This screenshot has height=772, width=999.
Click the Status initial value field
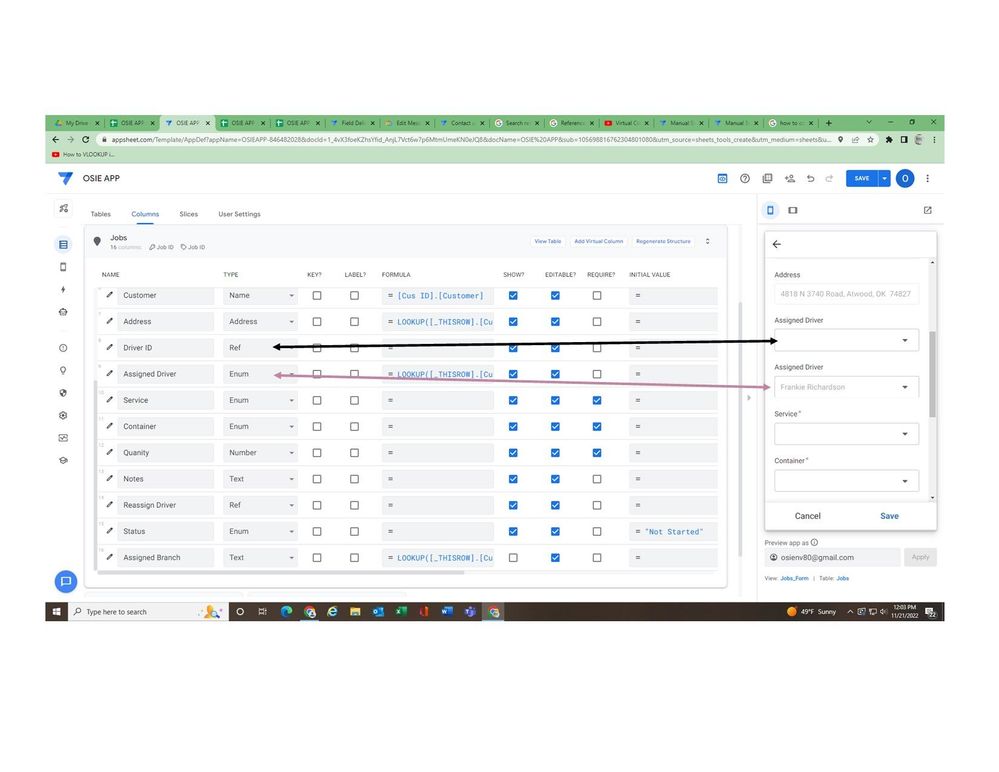[673, 531]
